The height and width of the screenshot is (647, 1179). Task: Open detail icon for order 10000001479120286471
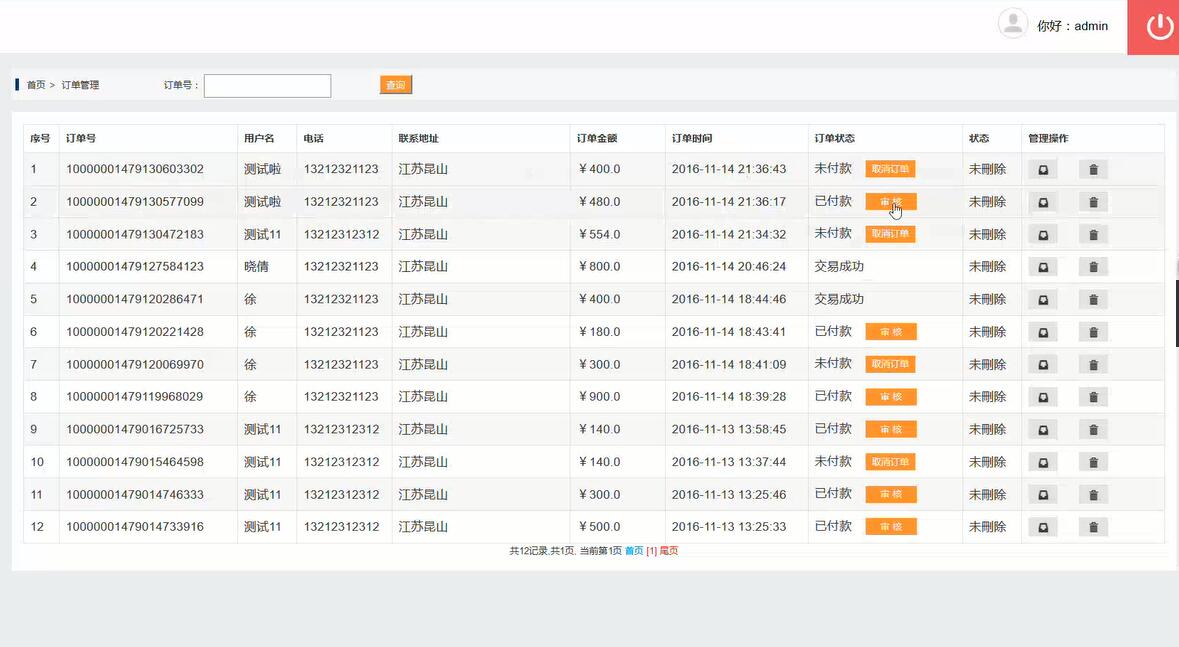[1043, 299]
